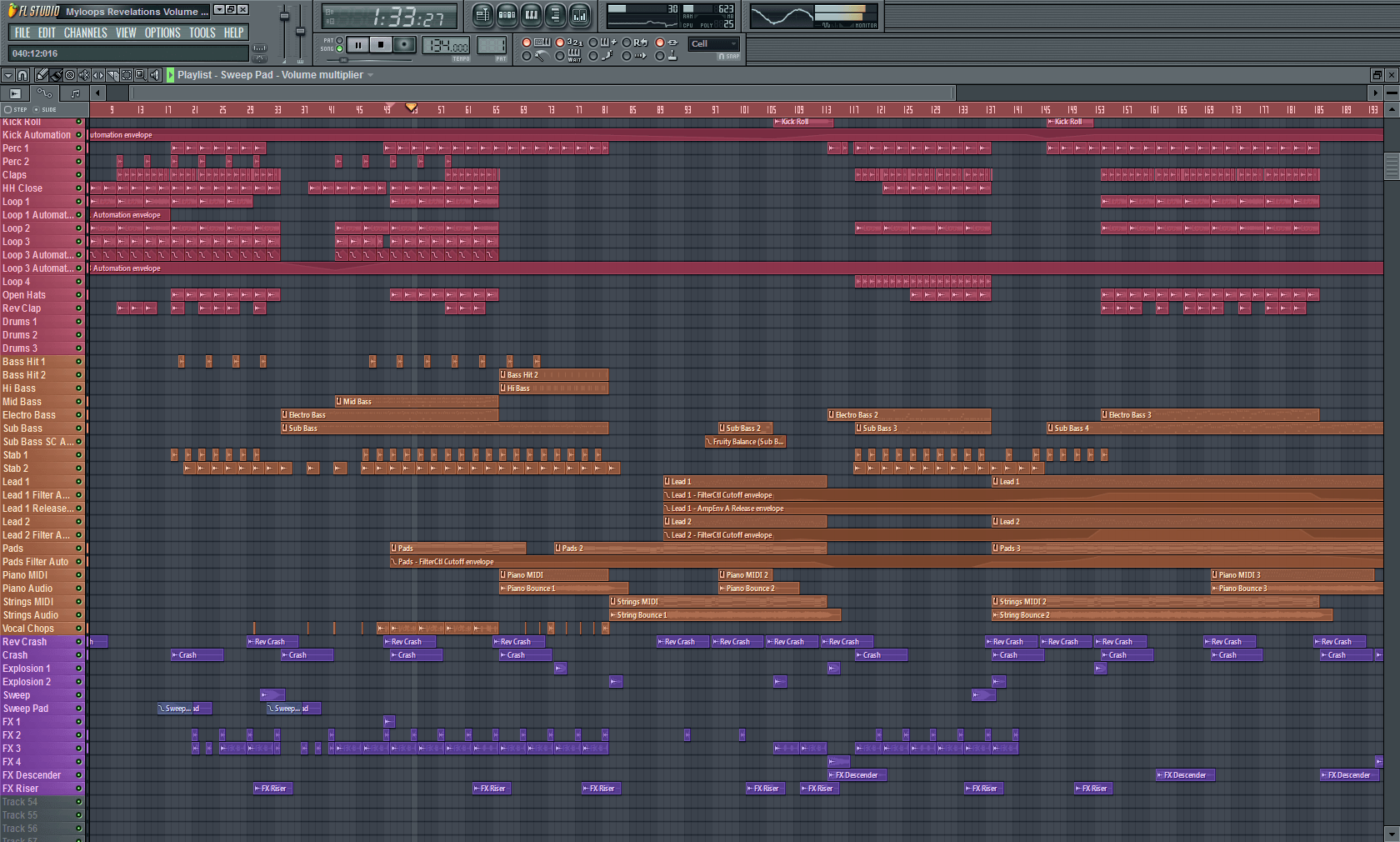Select the Mute tool in playlist toolbar

click(x=84, y=75)
